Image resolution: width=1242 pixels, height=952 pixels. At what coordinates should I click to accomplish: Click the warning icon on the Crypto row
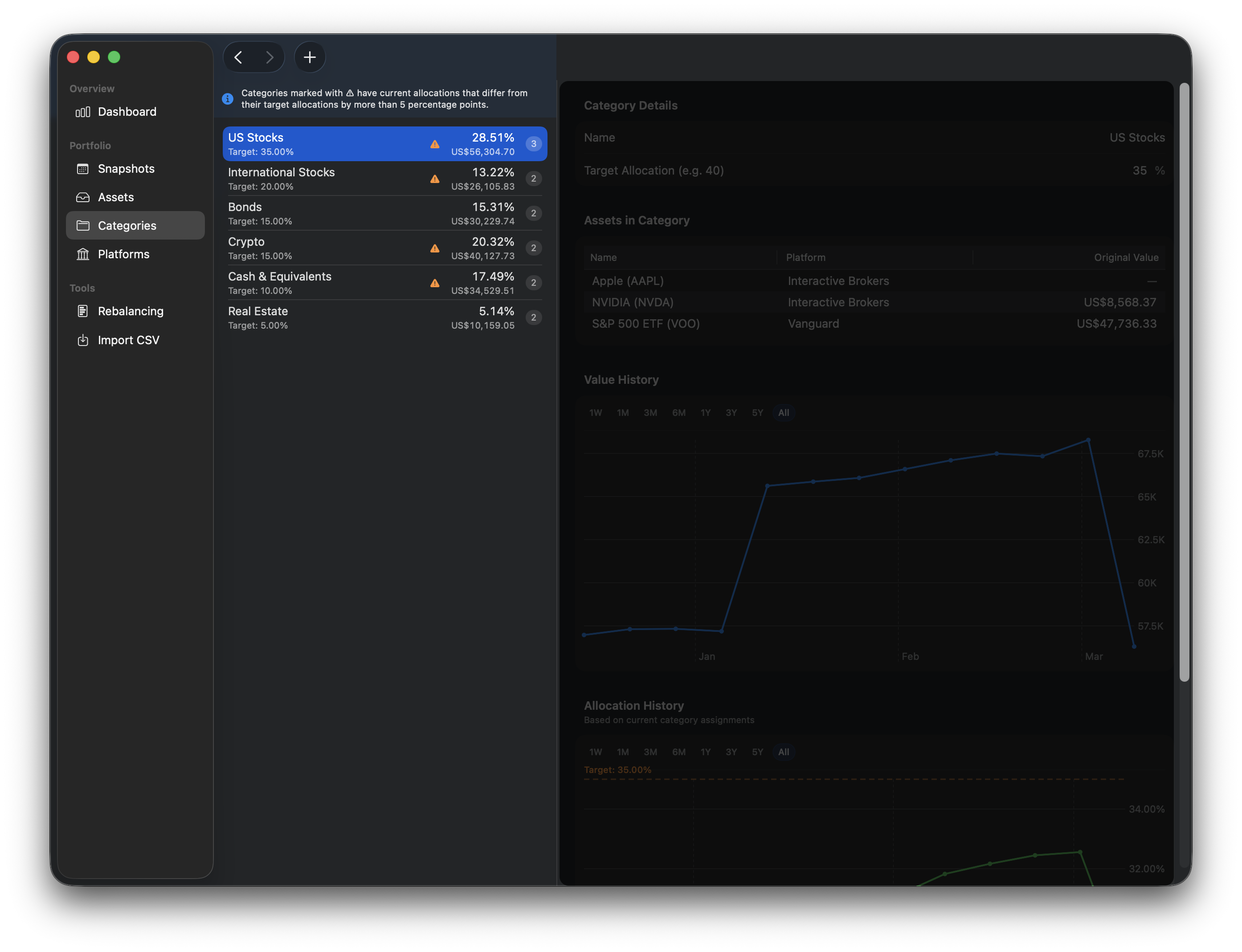[x=435, y=248]
